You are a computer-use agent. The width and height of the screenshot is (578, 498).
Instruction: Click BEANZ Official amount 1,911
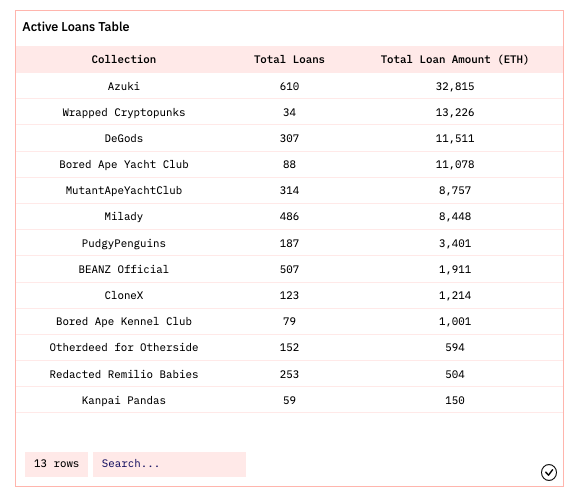coord(455,269)
